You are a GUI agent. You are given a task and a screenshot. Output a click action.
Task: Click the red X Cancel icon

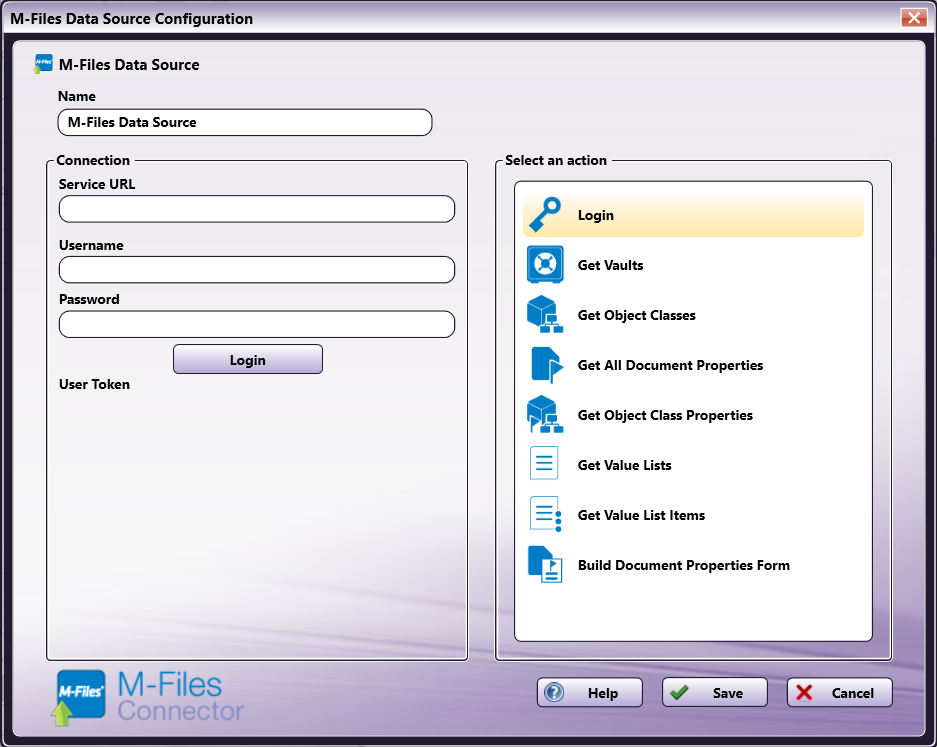pyautogui.click(x=804, y=693)
